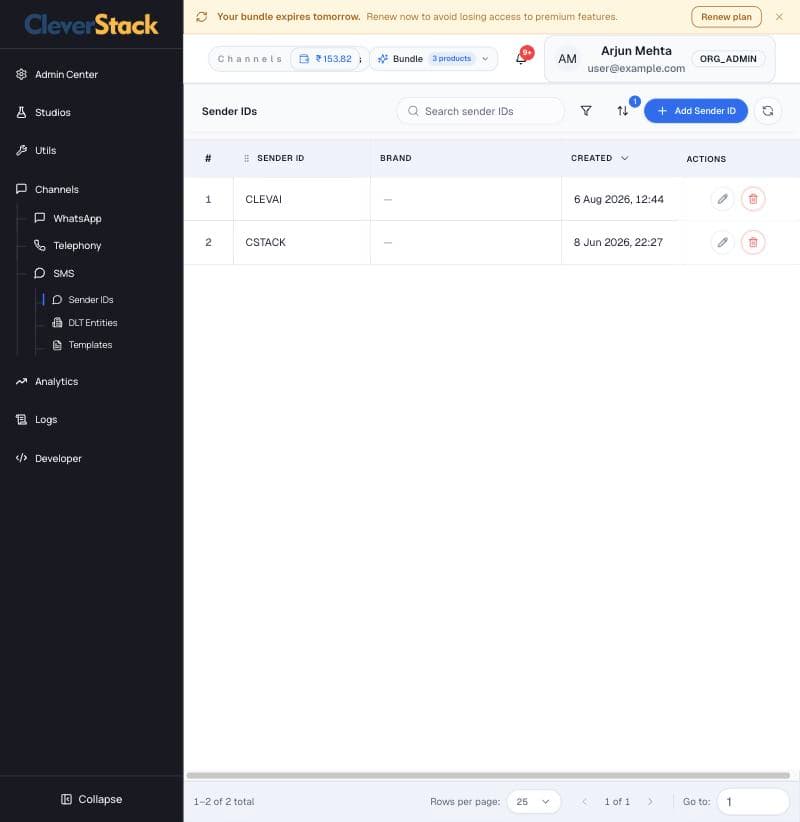Click the AM user avatar
The width and height of the screenshot is (800, 822).
pos(567,59)
